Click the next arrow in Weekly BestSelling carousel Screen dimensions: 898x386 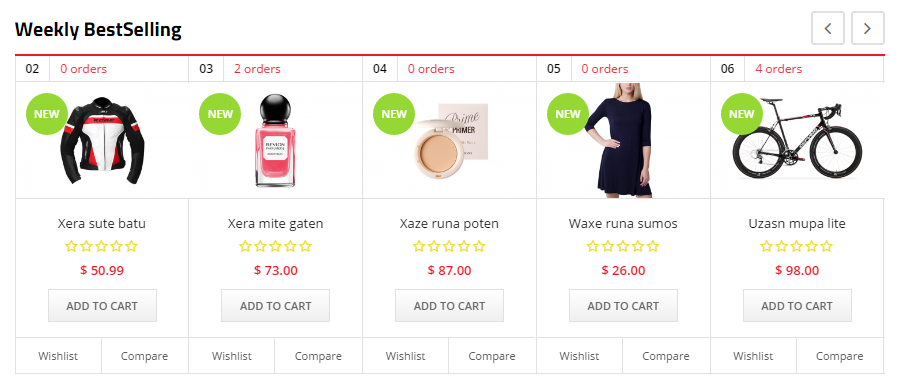(x=868, y=28)
